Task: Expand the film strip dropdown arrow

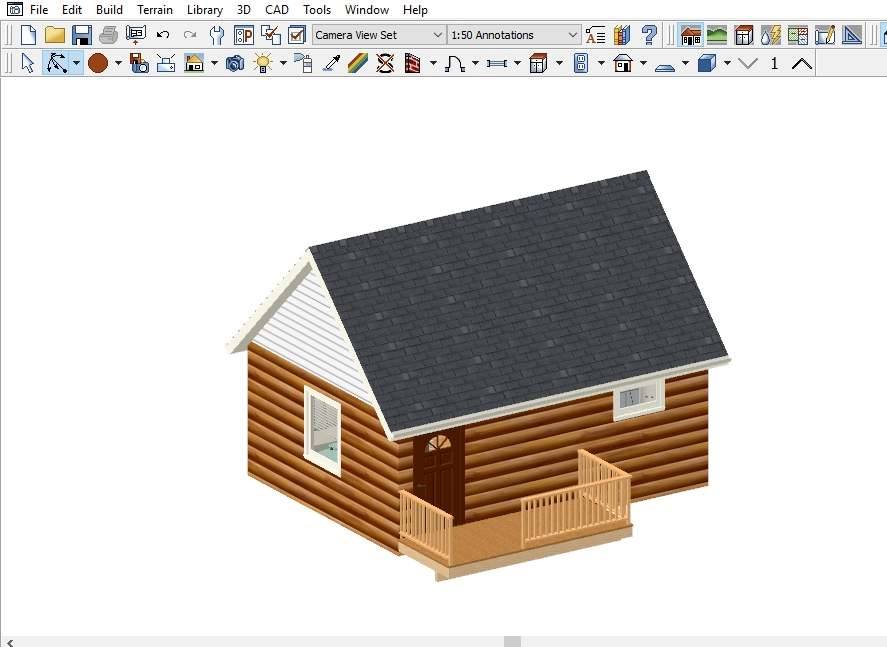Action: coord(433,63)
